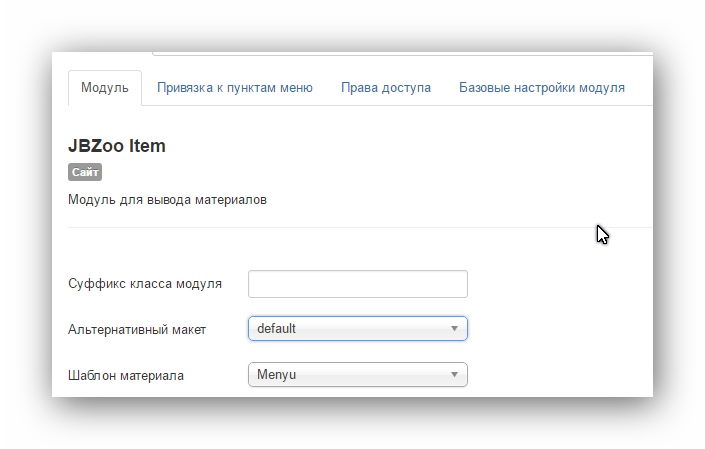Viewport: 705px width, 449px height.
Task: Click the JBZoo Item heading
Action: [x=117, y=146]
